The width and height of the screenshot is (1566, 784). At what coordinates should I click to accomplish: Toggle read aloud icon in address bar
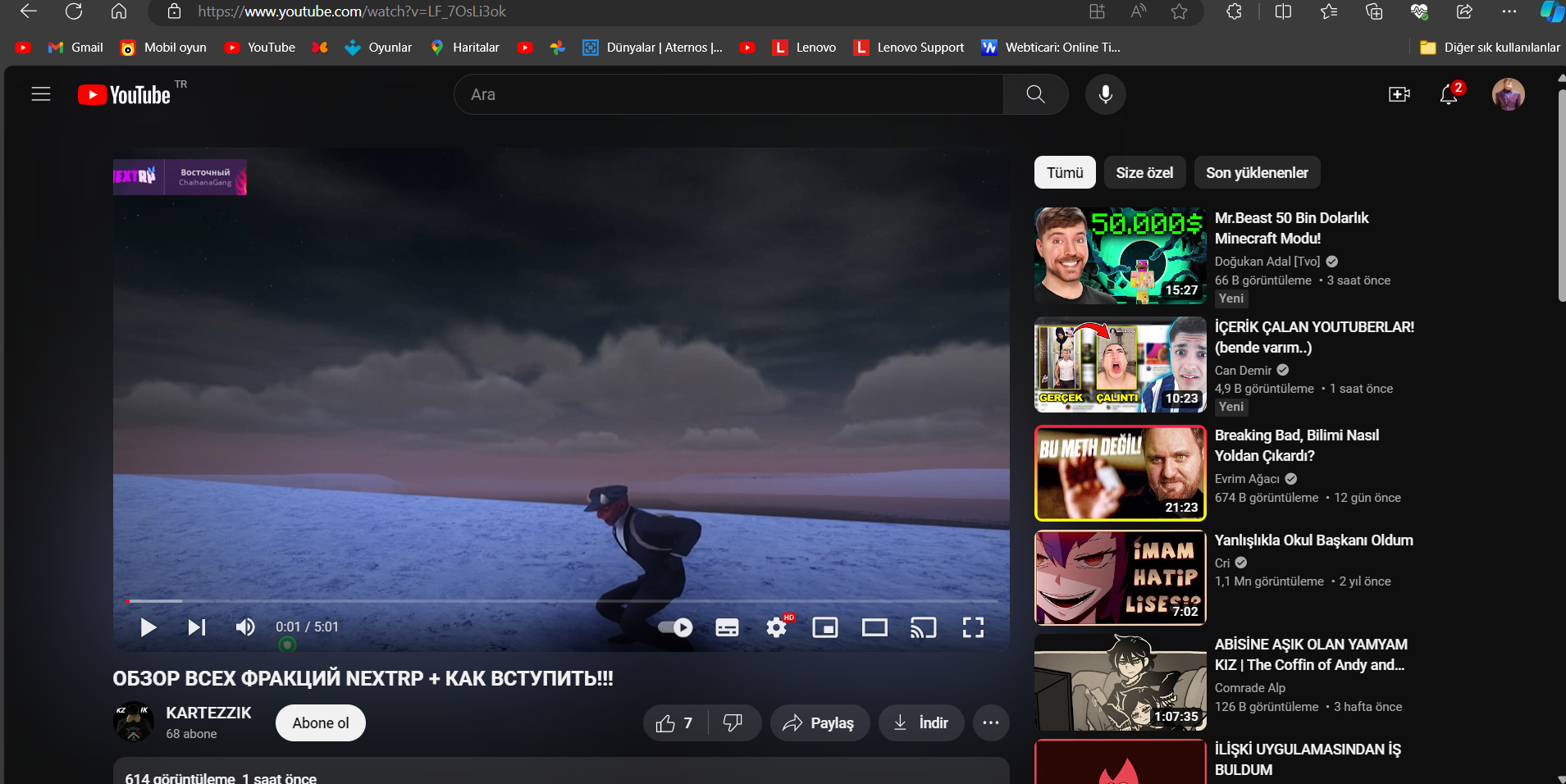[1138, 11]
